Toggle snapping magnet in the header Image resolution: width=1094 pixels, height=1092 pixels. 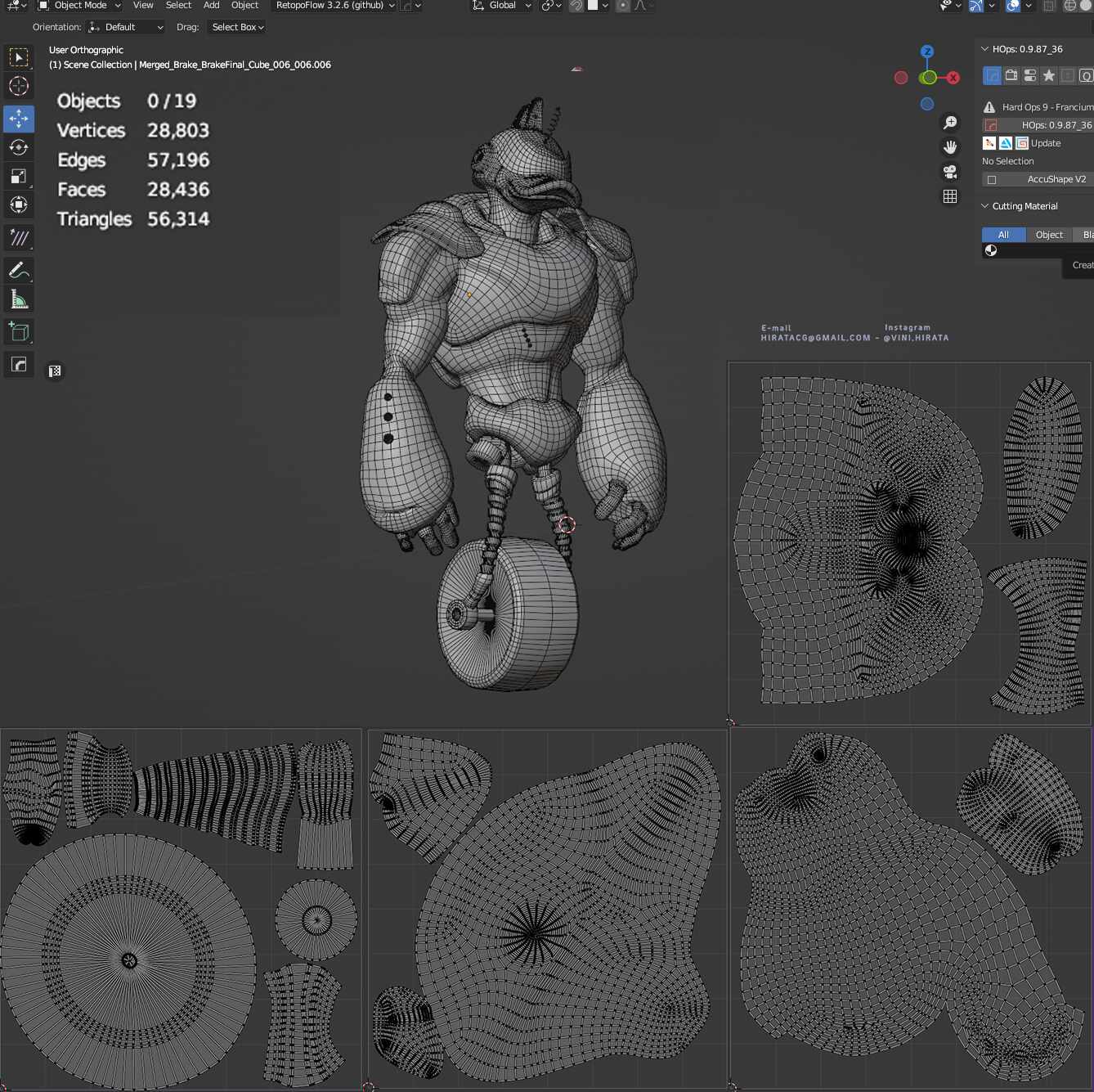(x=576, y=5)
